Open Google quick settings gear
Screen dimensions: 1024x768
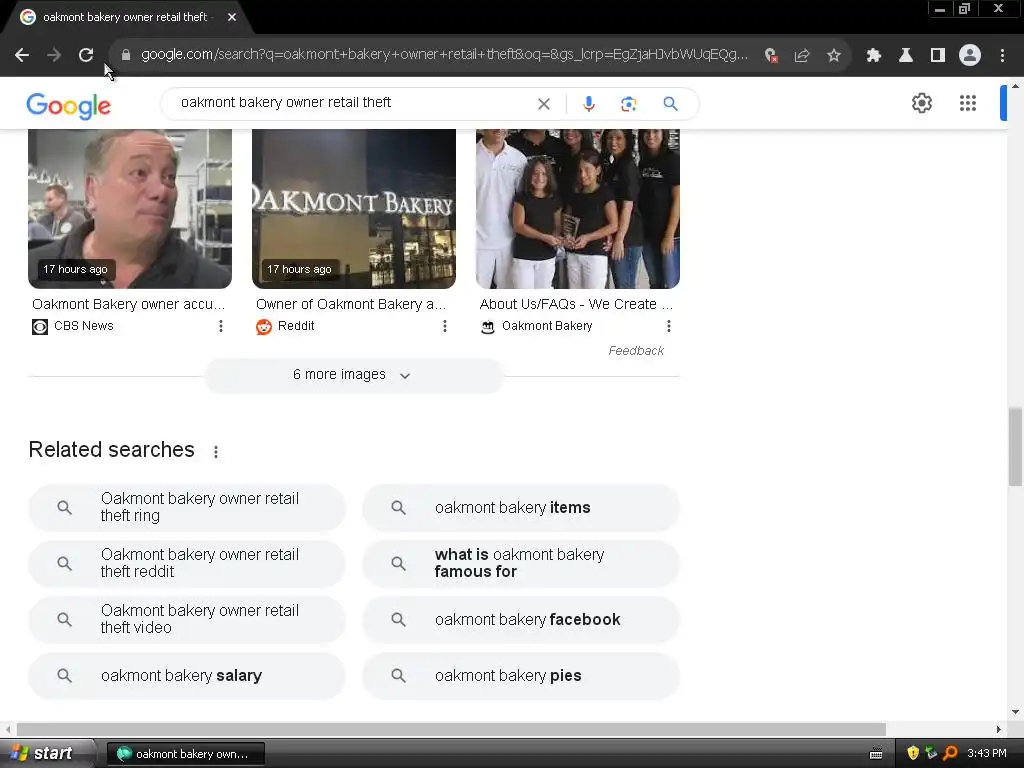[921, 103]
